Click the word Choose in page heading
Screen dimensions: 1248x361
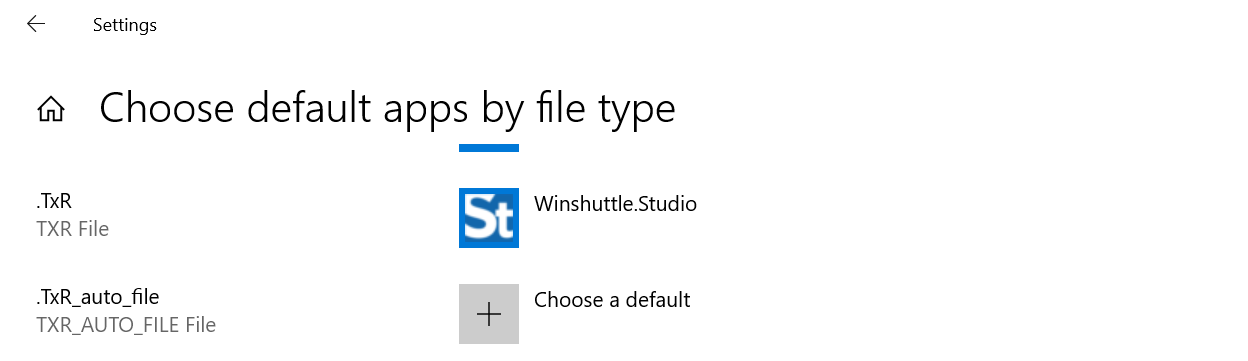pyautogui.click(x=165, y=108)
